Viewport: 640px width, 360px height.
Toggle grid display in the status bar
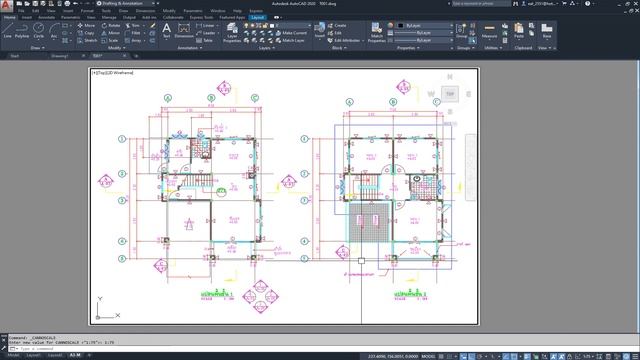click(x=442, y=356)
